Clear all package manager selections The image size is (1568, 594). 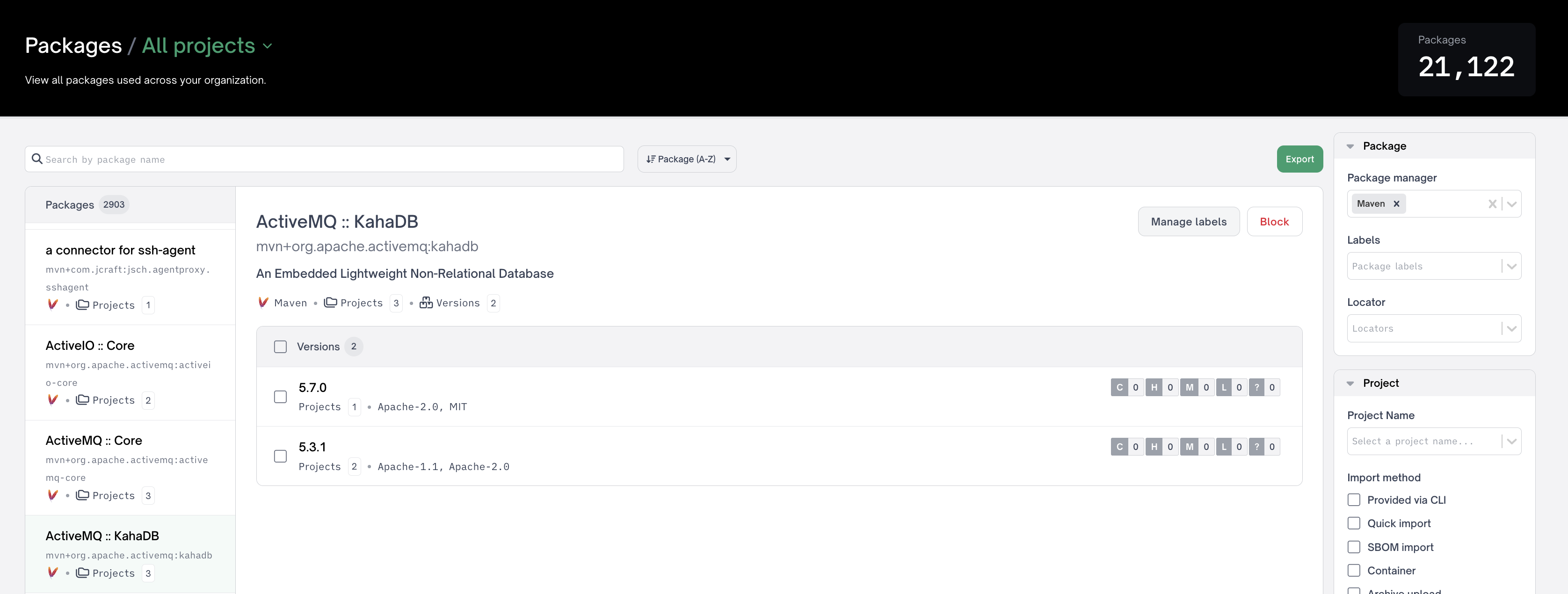1492,204
